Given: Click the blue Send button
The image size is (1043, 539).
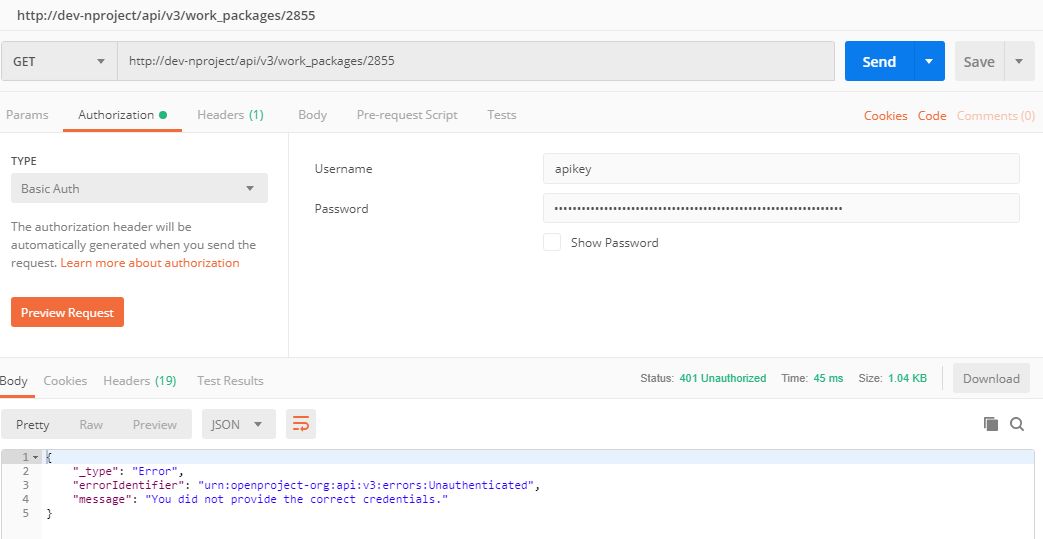Looking at the screenshot, I should coord(879,61).
